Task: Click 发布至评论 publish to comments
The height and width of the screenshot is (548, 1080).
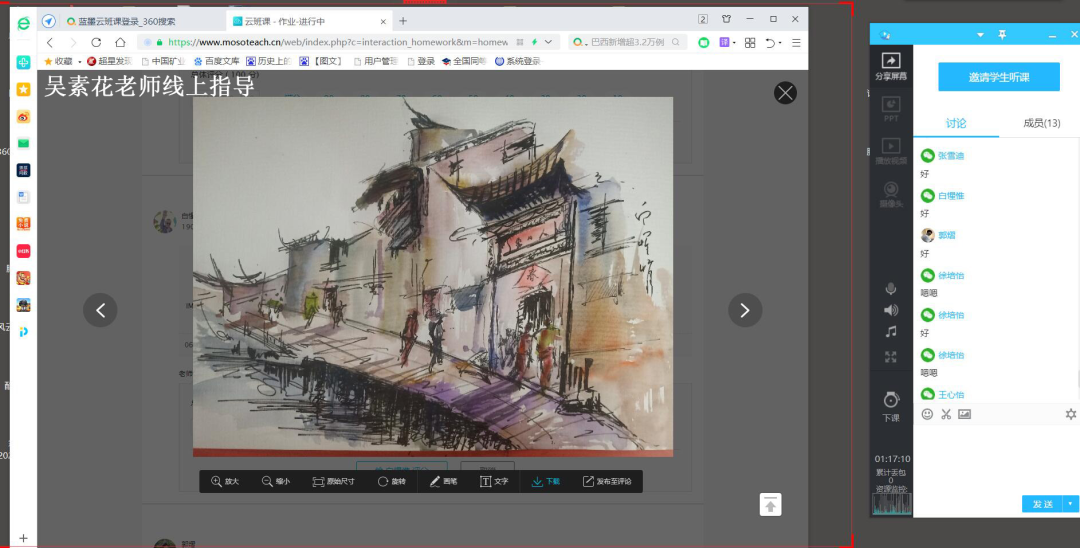Action: click(607, 481)
